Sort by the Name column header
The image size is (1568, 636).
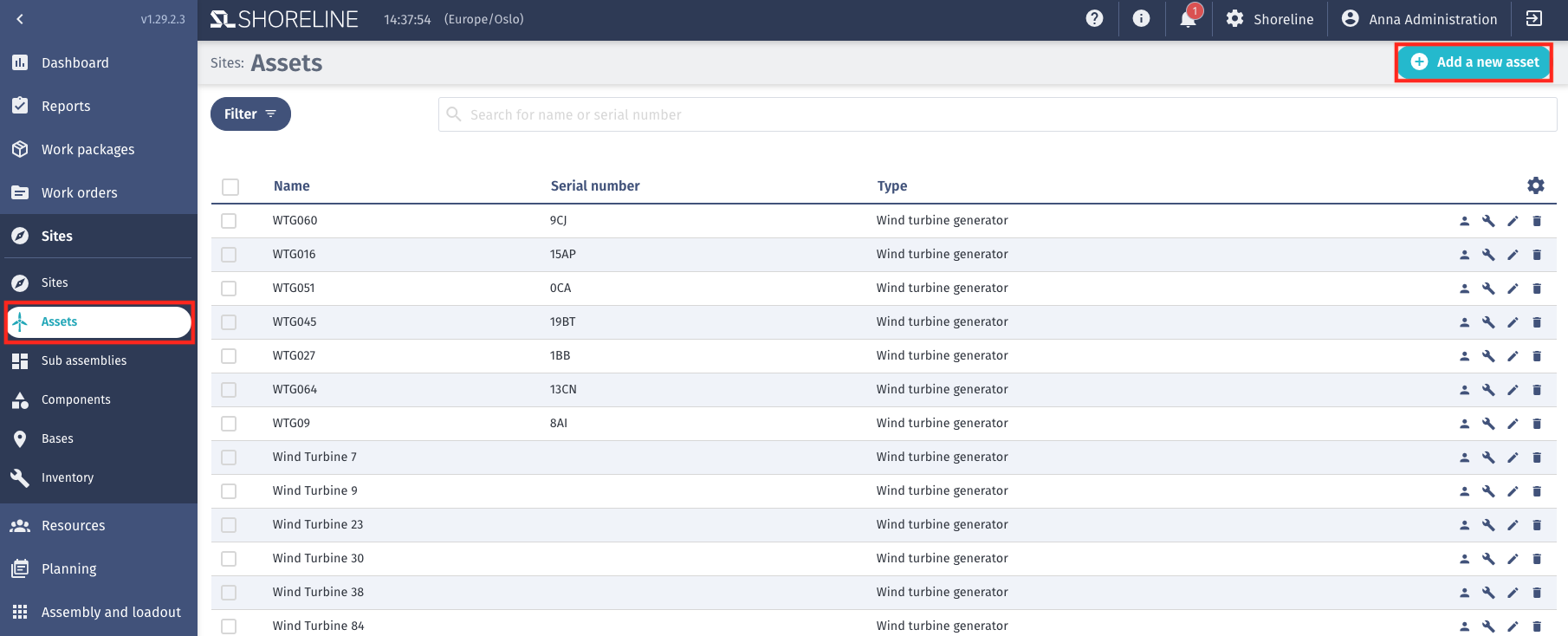(x=292, y=186)
